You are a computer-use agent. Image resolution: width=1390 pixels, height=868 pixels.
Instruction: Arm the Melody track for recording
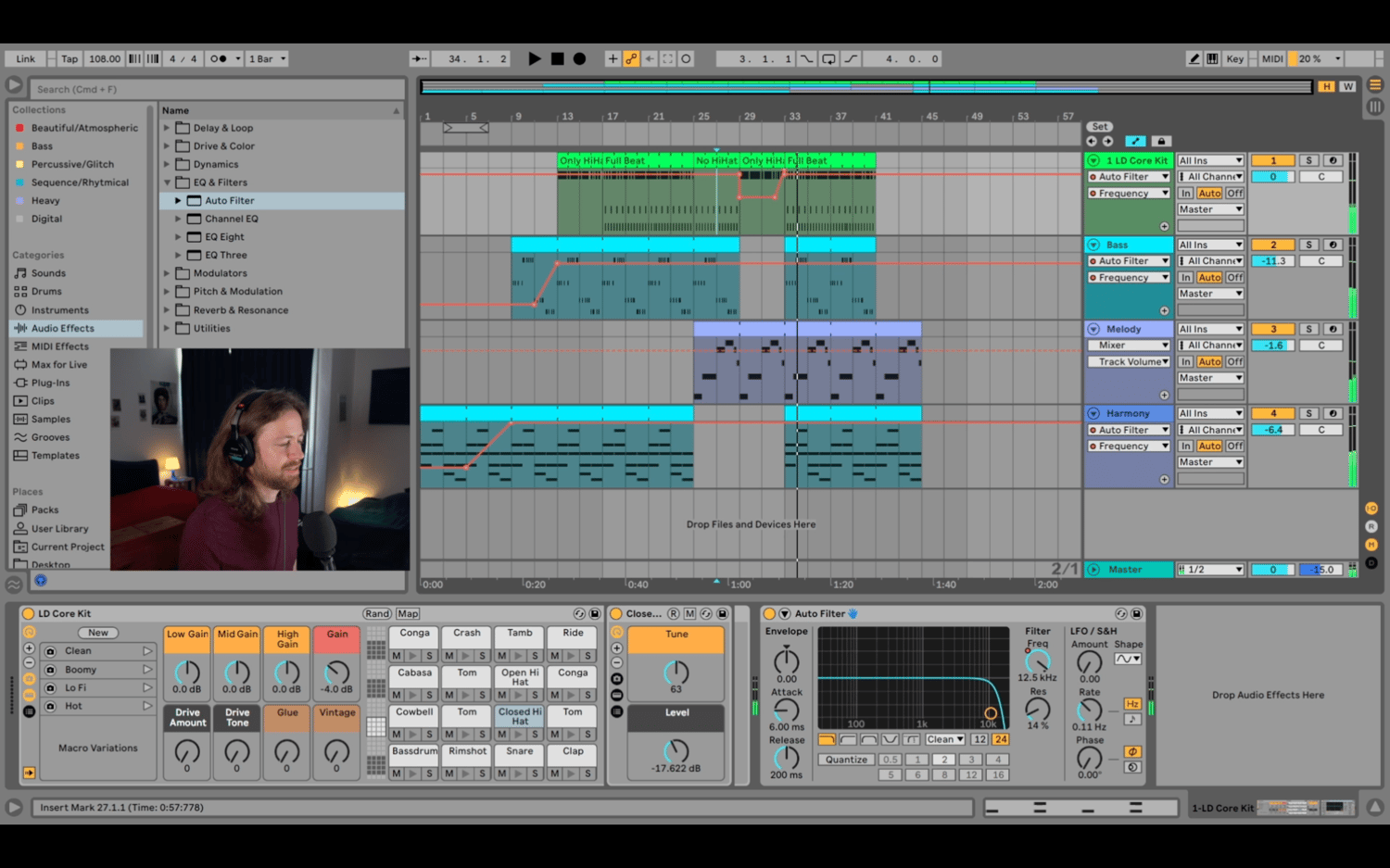[1333, 329]
